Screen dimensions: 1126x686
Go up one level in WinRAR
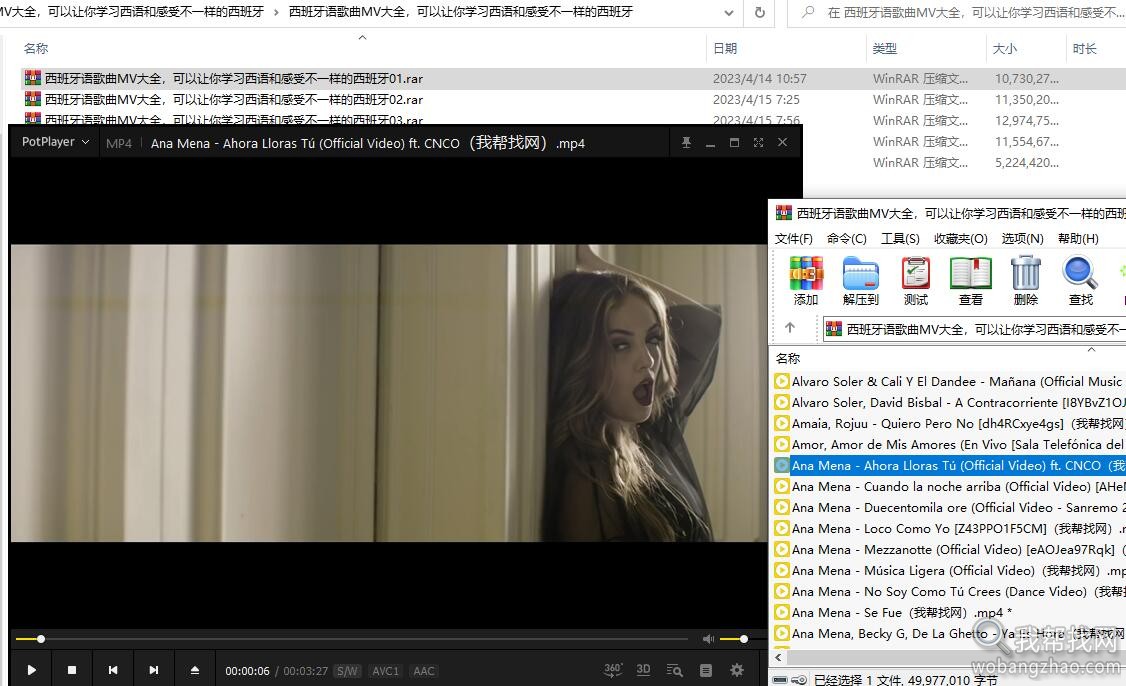pyautogui.click(x=790, y=328)
